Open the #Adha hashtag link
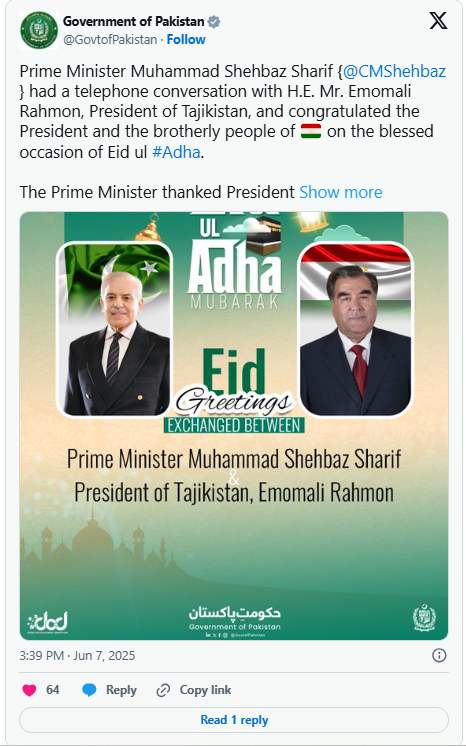 (176, 152)
